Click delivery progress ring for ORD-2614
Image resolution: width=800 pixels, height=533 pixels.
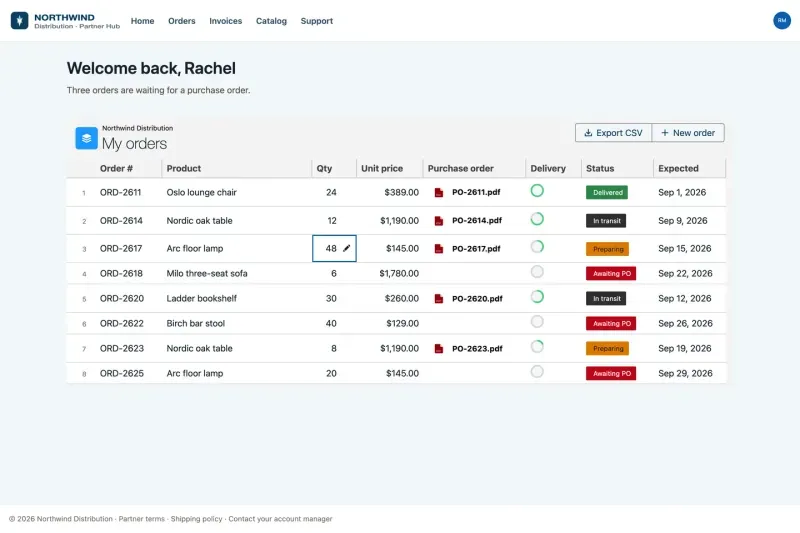537,219
